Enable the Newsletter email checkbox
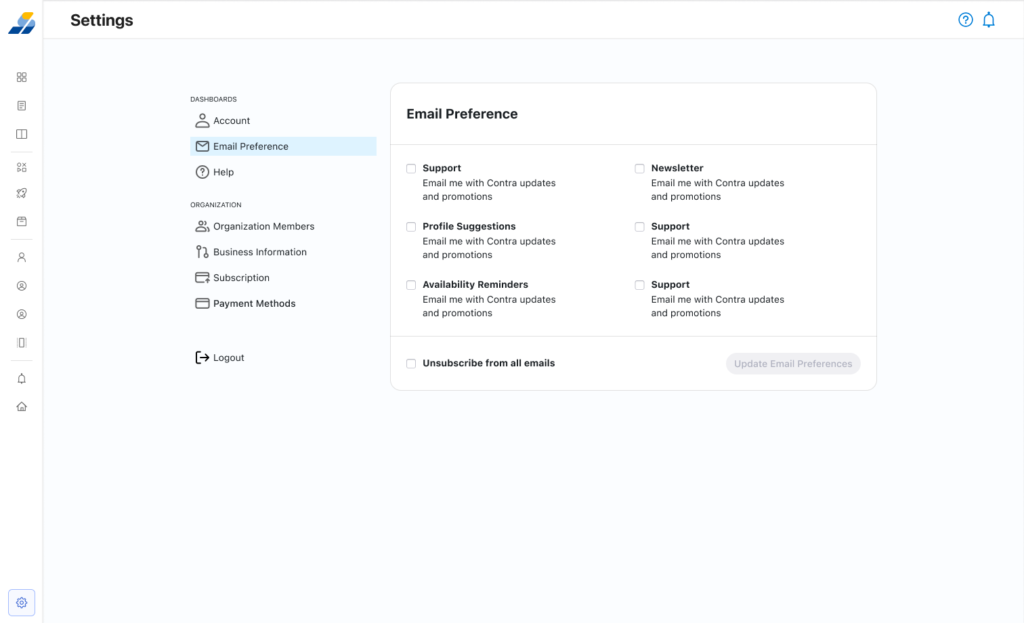1024x623 pixels. [x=640, y=169]
